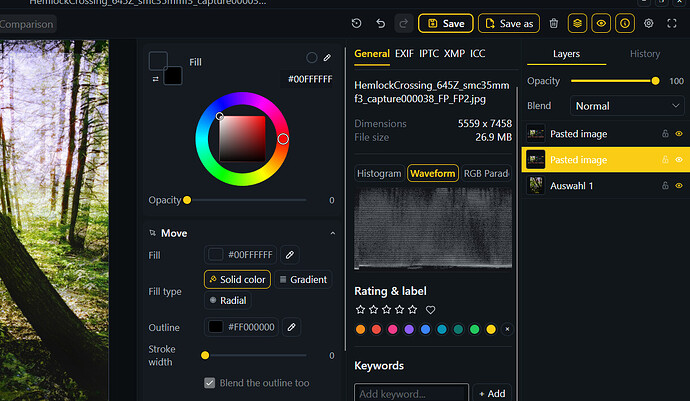The image size is (690, 401).
Task: Switch to the EXIF tab
Action: click(x=404, y=54)
